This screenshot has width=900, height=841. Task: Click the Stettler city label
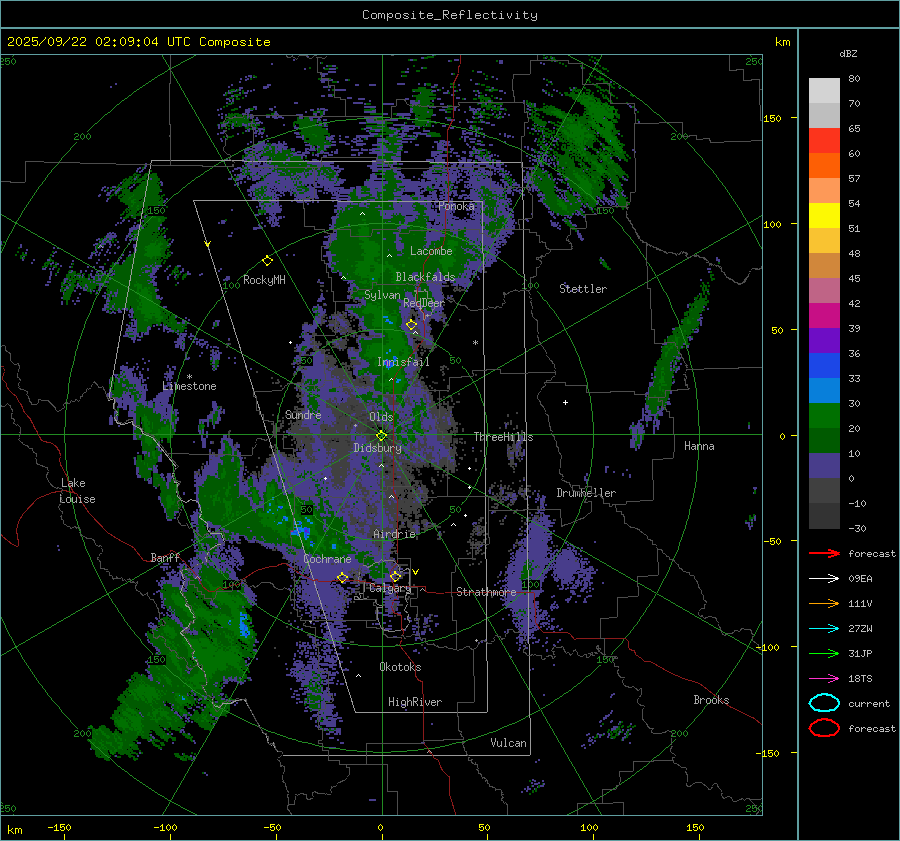tap(583, 289)
